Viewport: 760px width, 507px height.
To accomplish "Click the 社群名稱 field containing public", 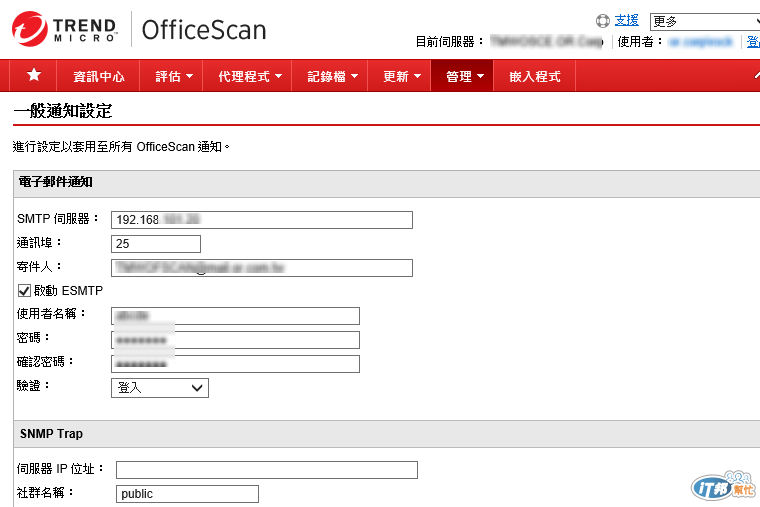I will pyautogui.click(x=187, y=494).
